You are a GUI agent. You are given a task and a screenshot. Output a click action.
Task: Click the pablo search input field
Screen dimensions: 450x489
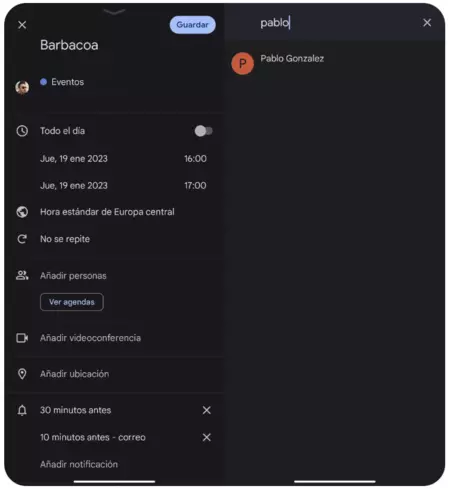(x=335, y=23)
